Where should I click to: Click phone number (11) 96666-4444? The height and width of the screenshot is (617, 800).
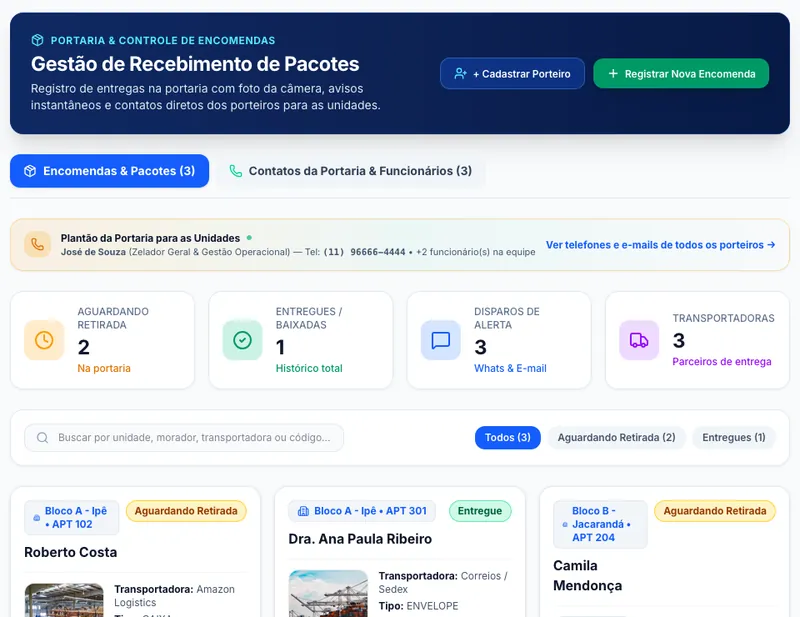click(x=364, y=252)
